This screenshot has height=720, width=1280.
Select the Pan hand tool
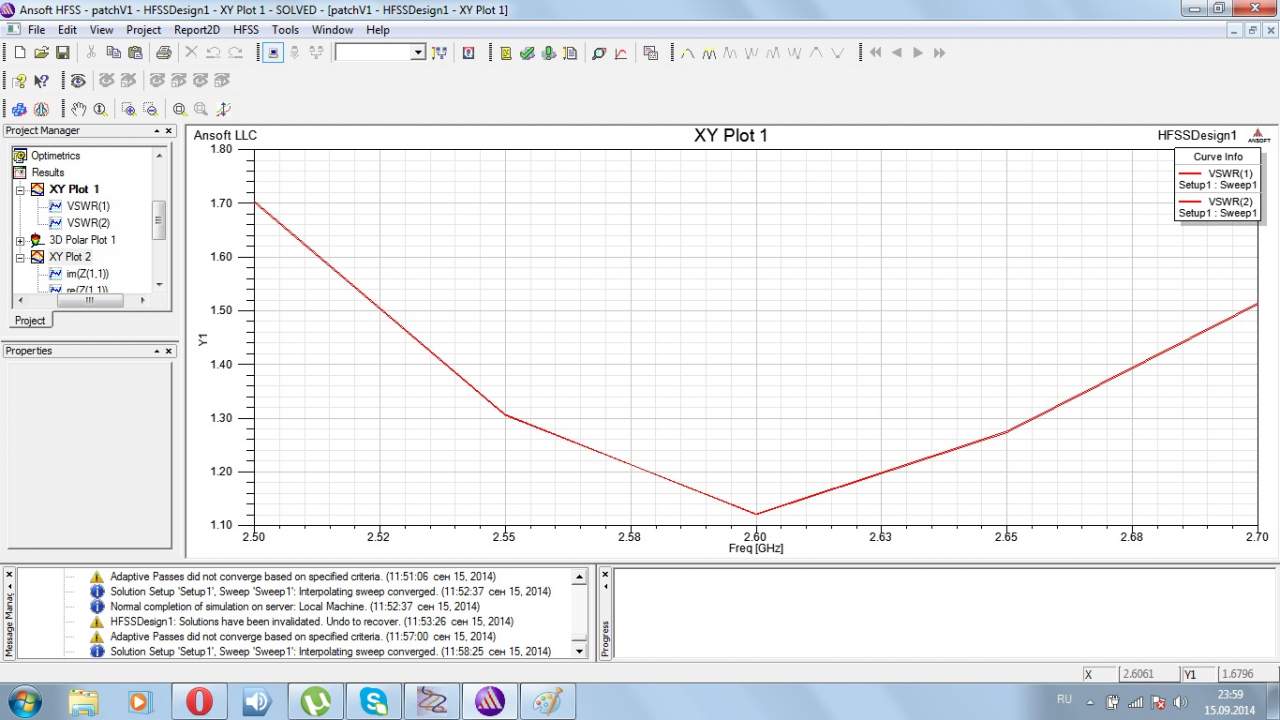pos(78,109)
